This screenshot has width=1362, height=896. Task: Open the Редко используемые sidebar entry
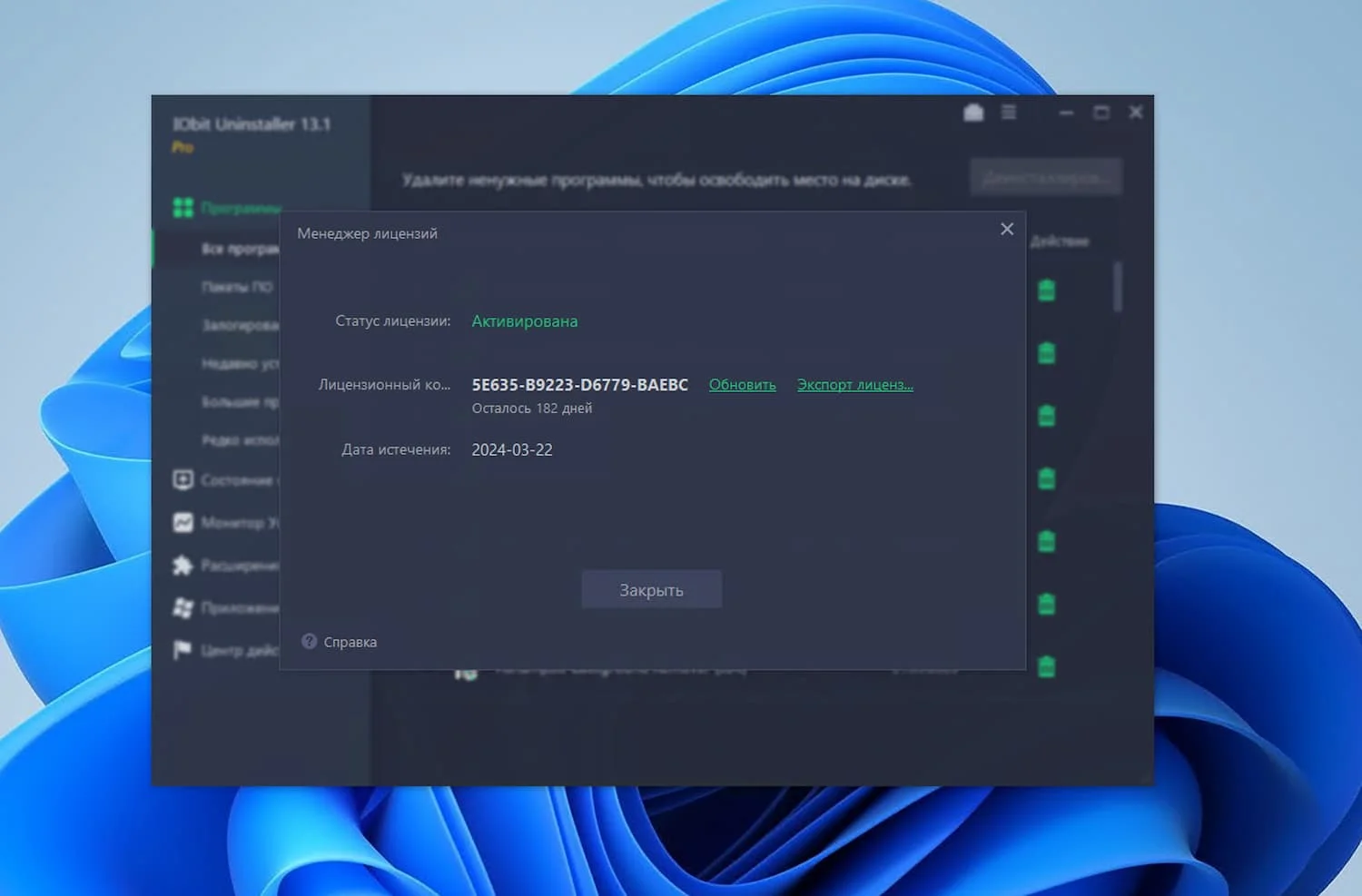coord(241,440)
